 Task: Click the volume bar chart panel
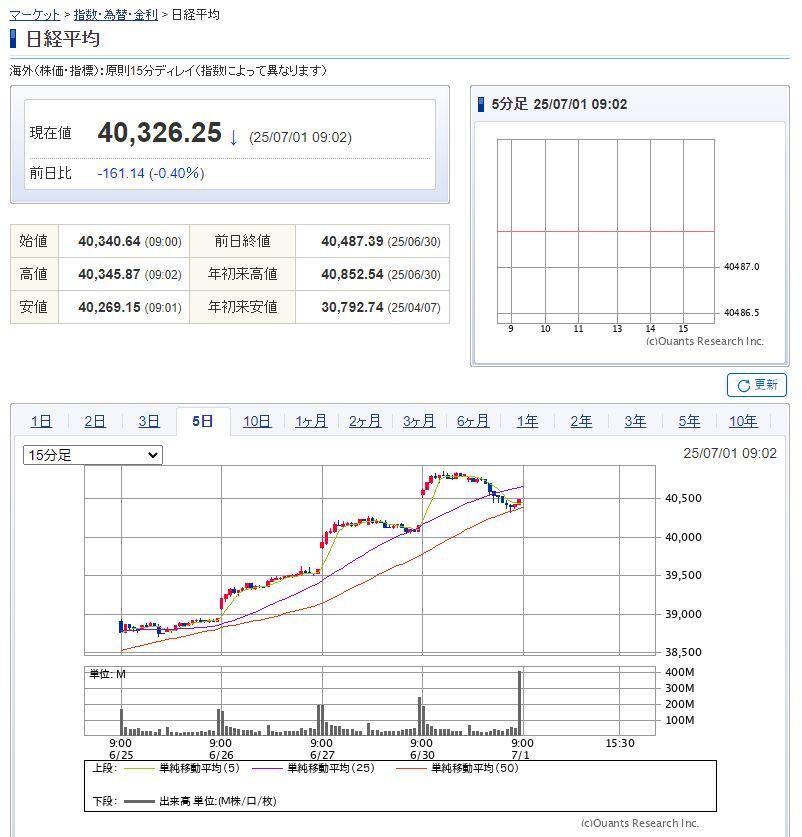(x=369, y=701)
